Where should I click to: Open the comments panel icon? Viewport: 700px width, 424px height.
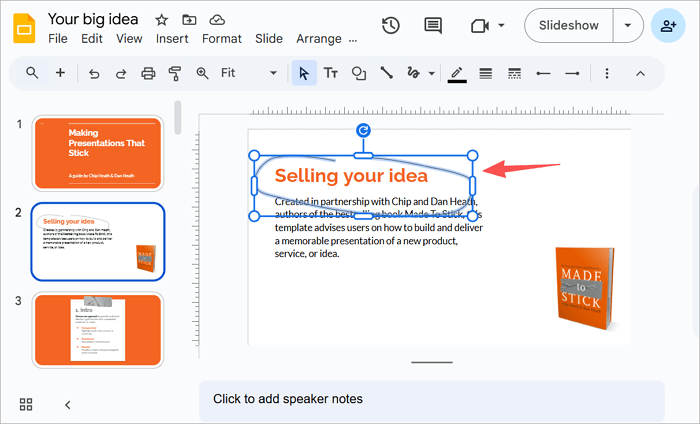(433, 25)
